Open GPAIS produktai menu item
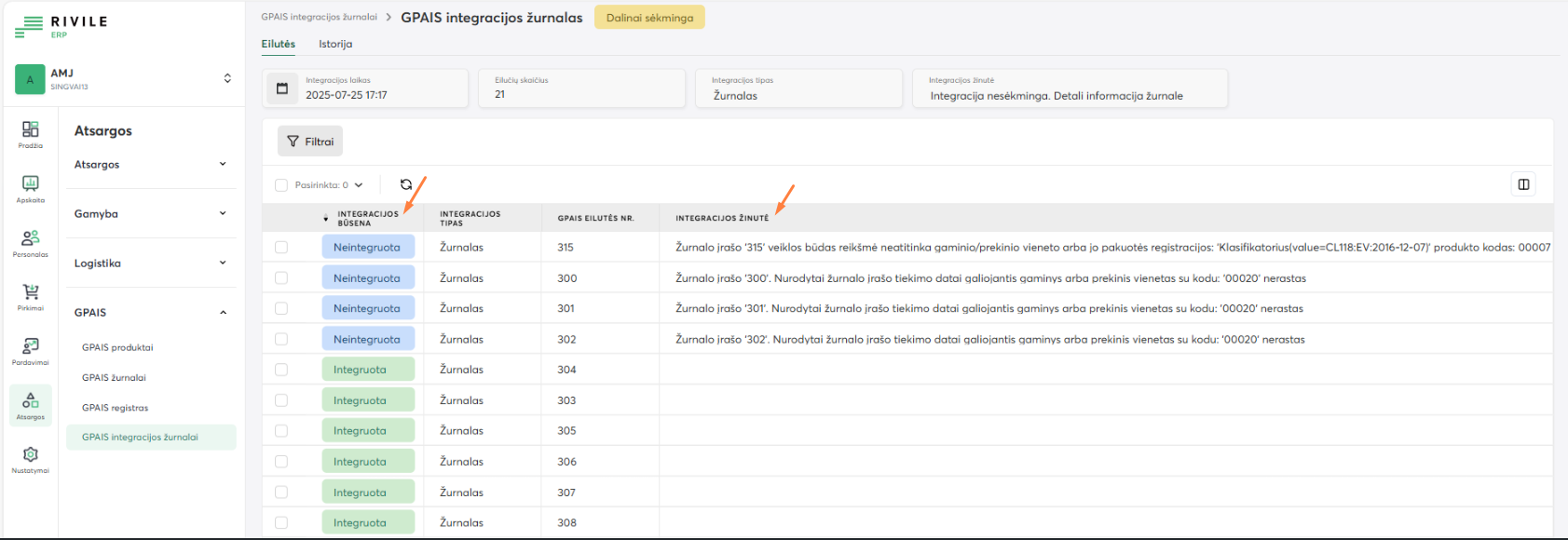1568x540 pixels. pyautogui.click(x=117, y=347)
